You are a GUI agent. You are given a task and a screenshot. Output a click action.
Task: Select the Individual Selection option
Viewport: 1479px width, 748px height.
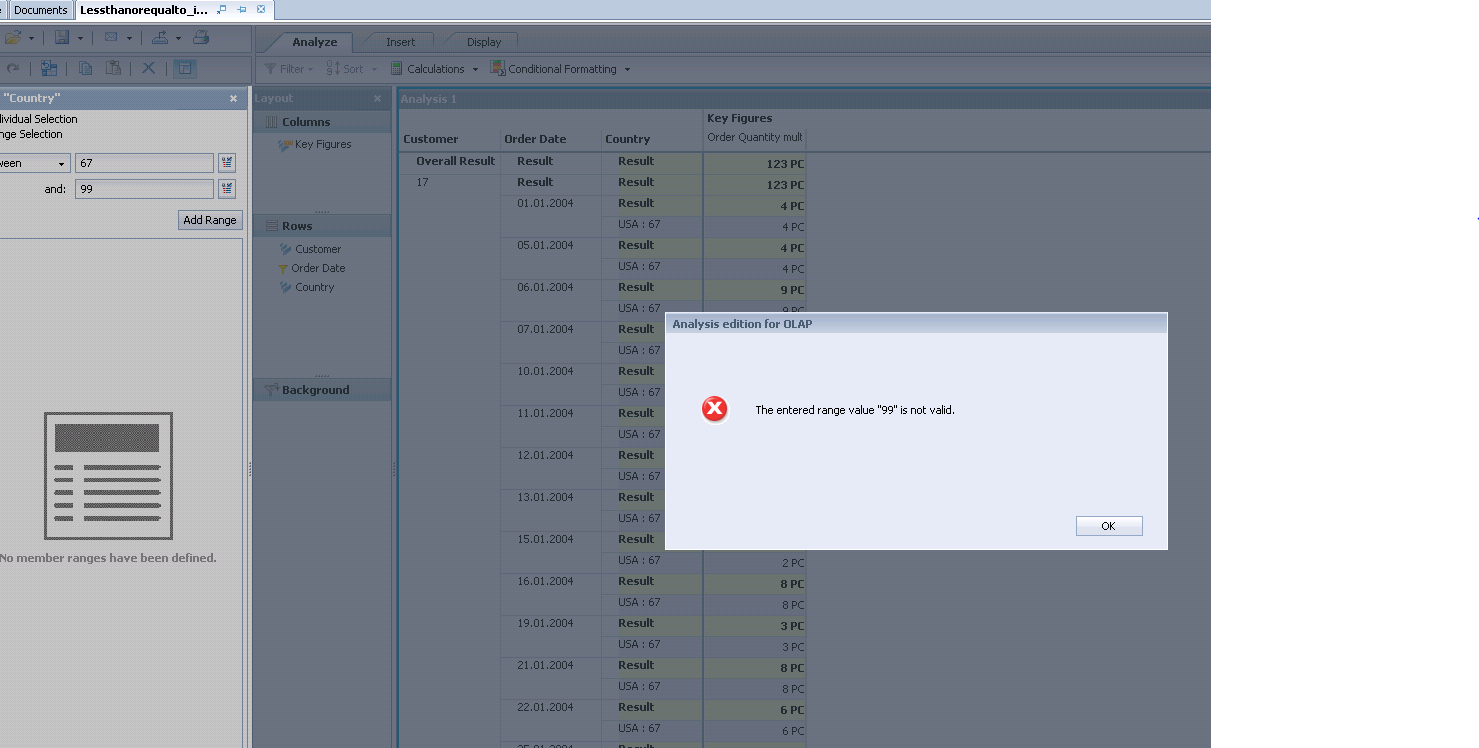coord(38,119)
